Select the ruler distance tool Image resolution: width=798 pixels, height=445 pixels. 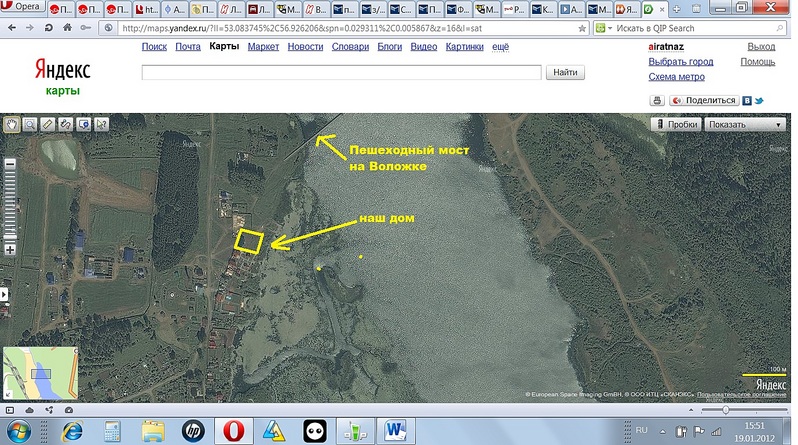pos(48,124)
